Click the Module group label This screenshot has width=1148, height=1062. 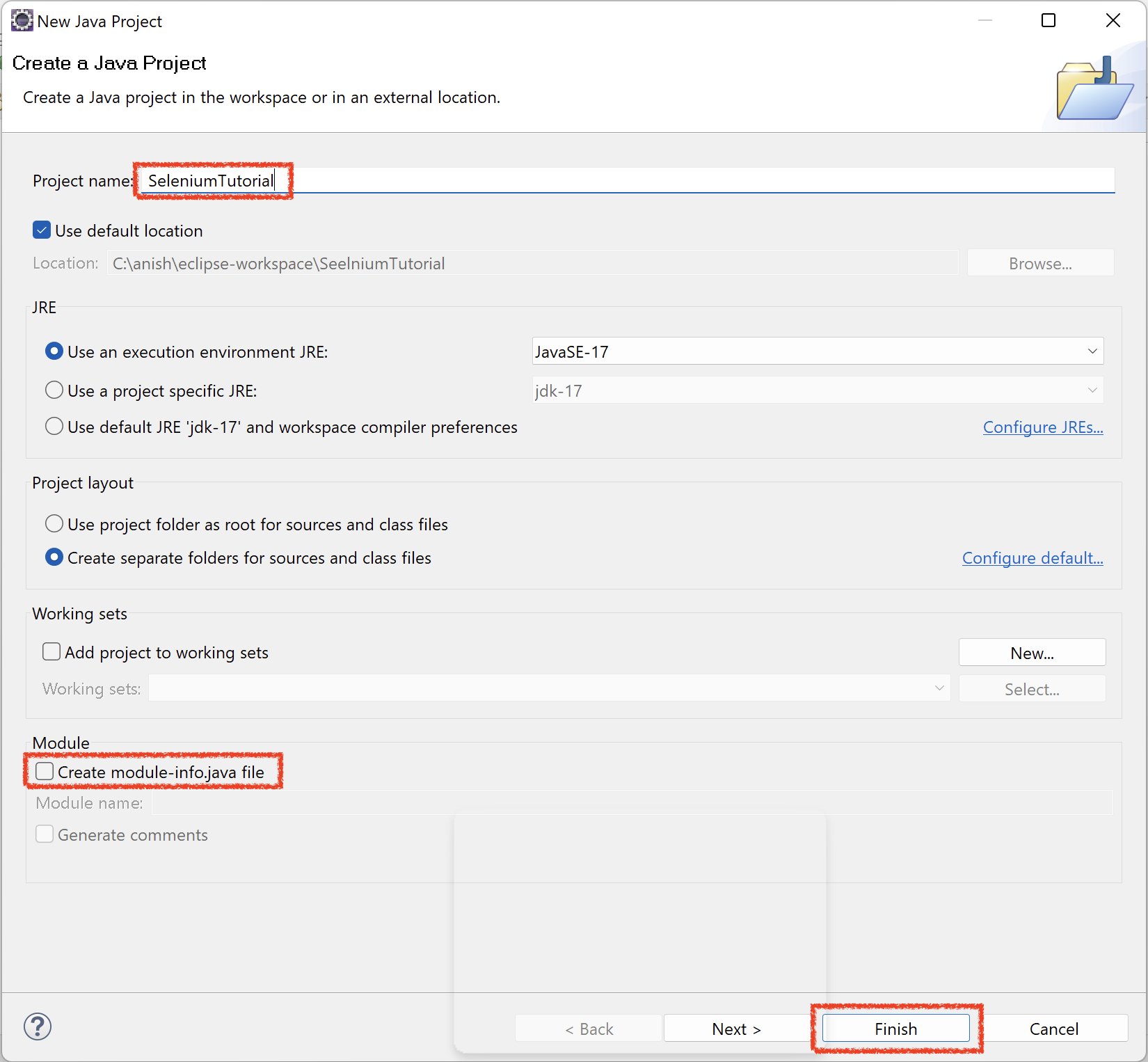(61, 743)
